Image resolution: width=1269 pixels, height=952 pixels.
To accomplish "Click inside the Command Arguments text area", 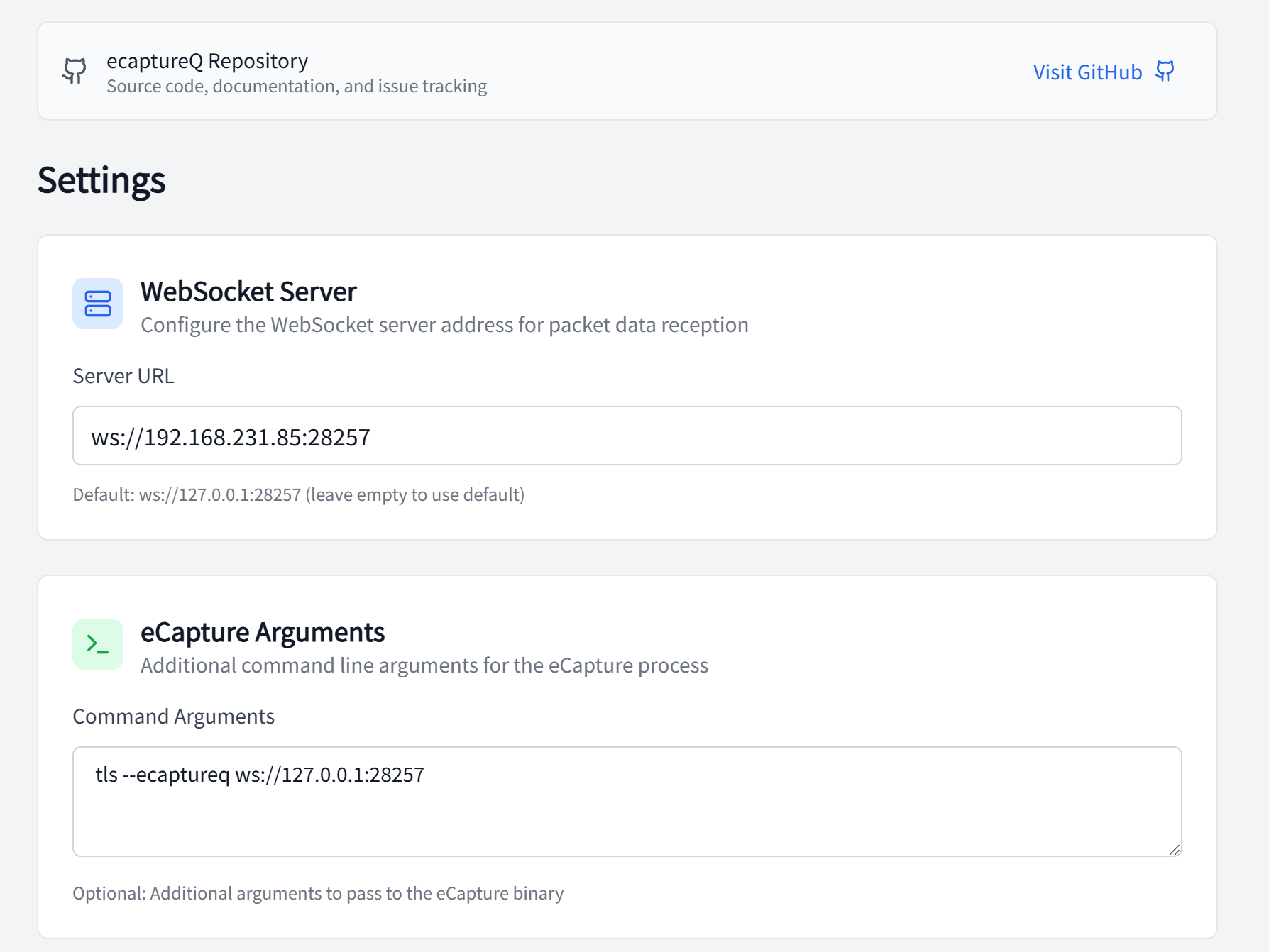I will tap(627, 809).
